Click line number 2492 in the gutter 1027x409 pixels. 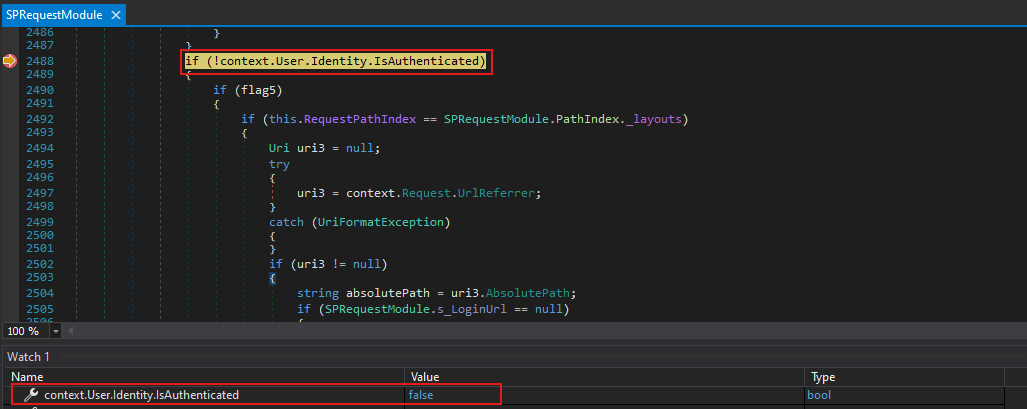pyautogui.click(x=40, y=119)
